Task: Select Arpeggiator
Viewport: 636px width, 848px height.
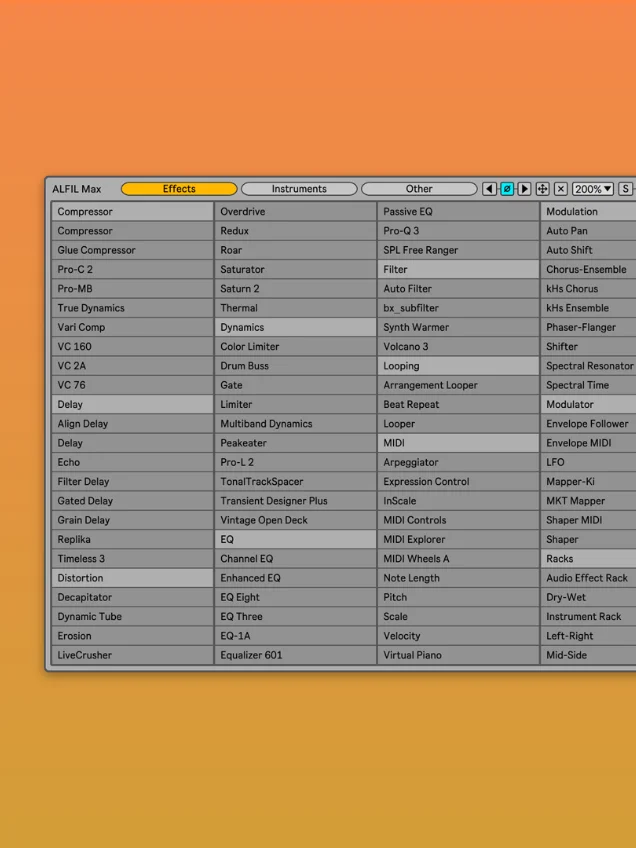Action: click(458, 462)
